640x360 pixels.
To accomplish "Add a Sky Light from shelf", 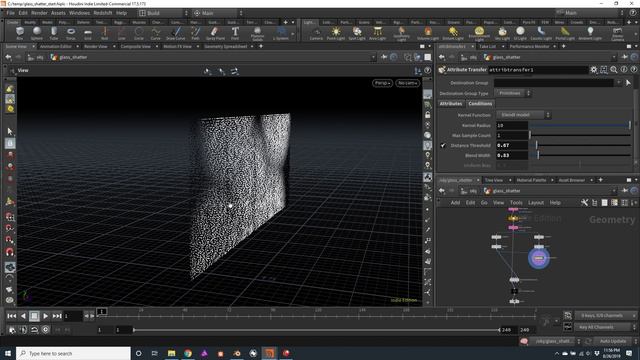I will (x=502, y=33).
